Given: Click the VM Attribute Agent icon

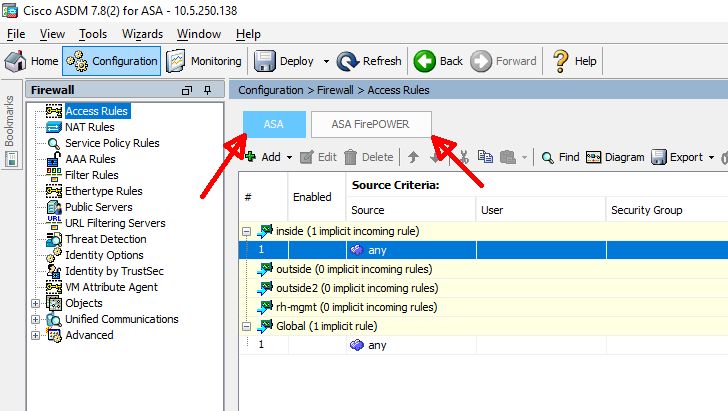Looking at the screenshot, I should click(x=54, y=287).
